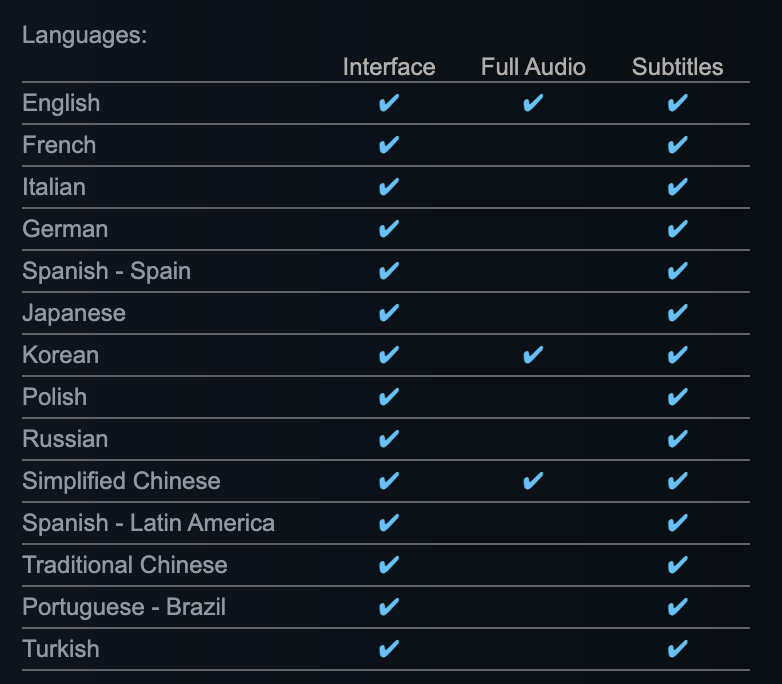Click Simplified Chinese Full Audio checkmark
This screenshot has height=684, width=782.
533,481
